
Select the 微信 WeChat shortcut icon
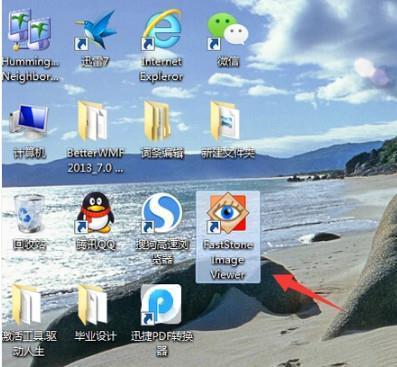click(x=228, y=31)
